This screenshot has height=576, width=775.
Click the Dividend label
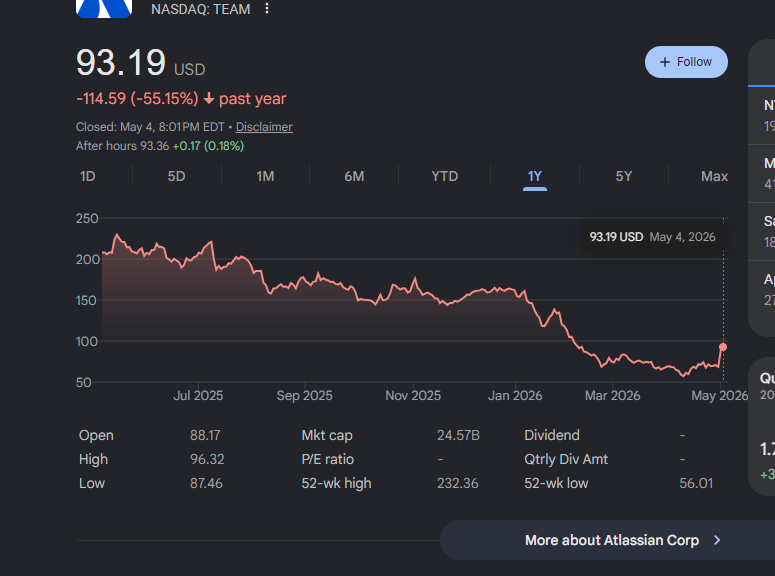552,436
